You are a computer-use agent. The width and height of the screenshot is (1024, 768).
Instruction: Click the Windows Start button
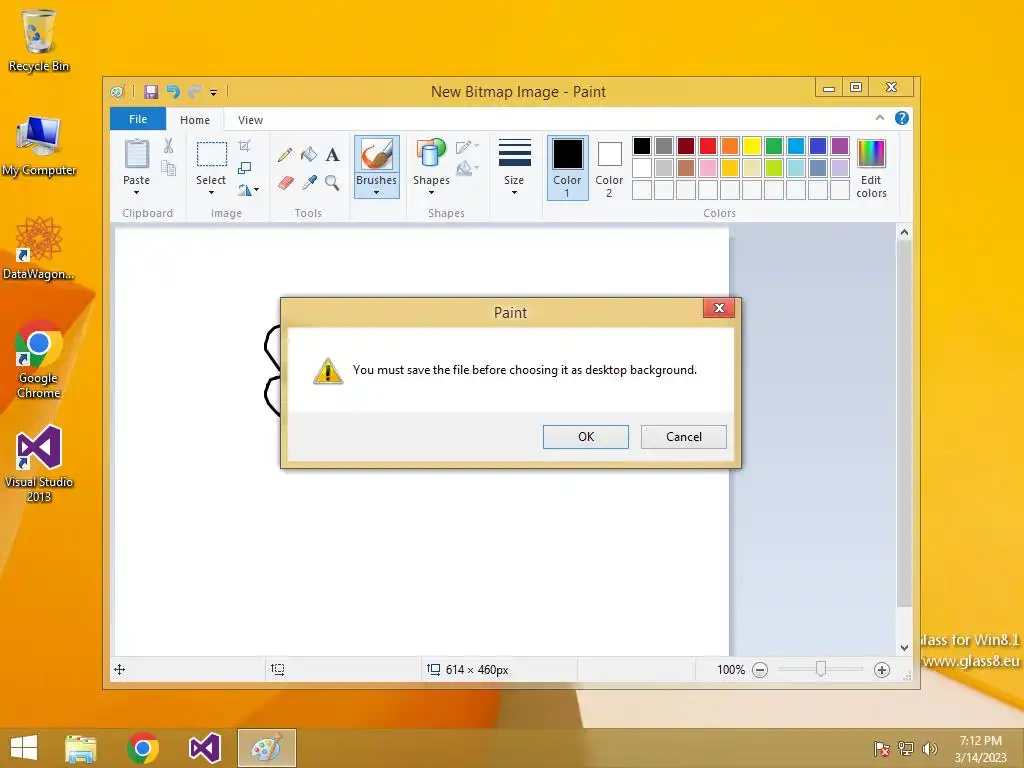coord(24,748)
